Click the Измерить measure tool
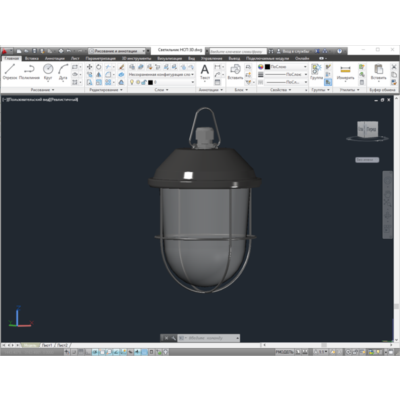Viewport: 400px width, 400px height. pos(345,72)
